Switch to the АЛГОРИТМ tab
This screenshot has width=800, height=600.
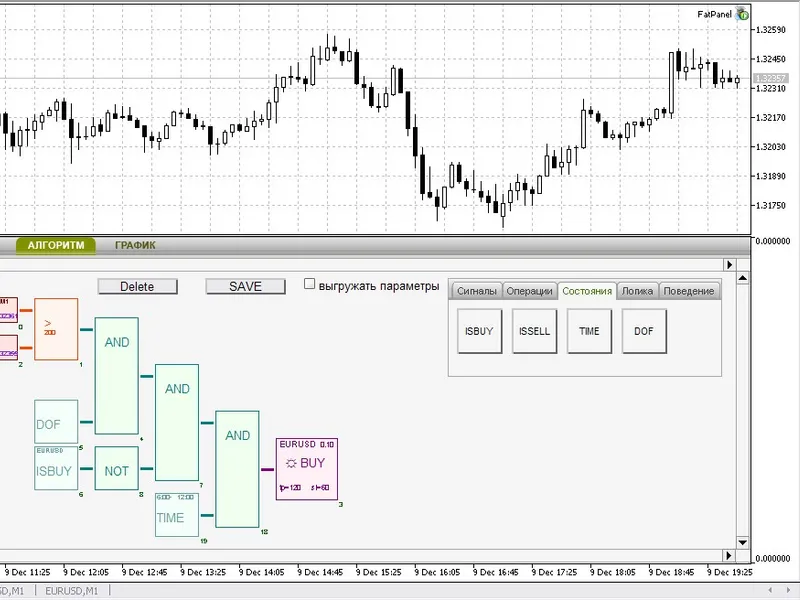pyautogui.click(x=56, y=245)
